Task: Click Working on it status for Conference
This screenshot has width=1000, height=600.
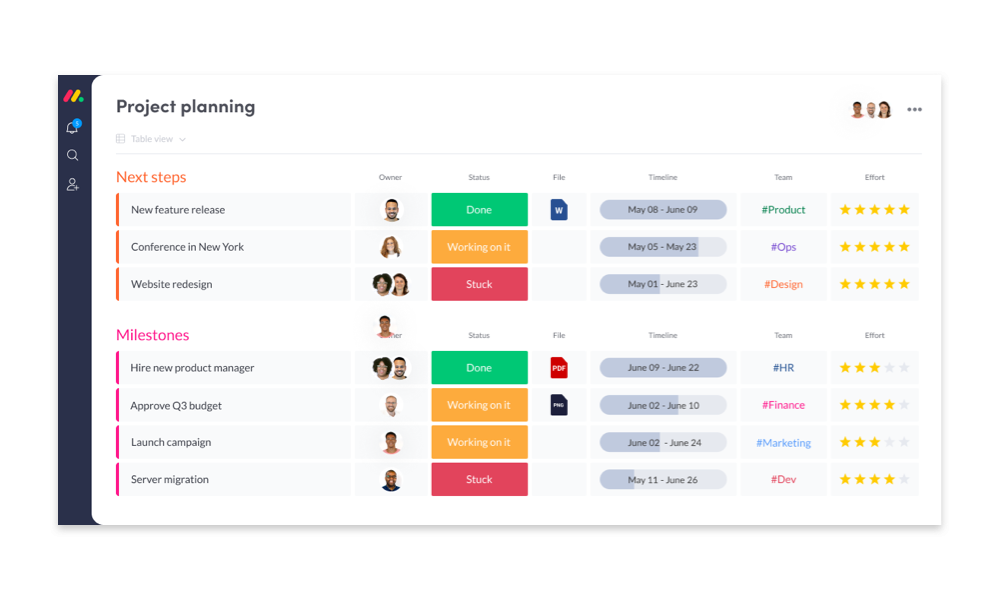Action: coord(480,247)
